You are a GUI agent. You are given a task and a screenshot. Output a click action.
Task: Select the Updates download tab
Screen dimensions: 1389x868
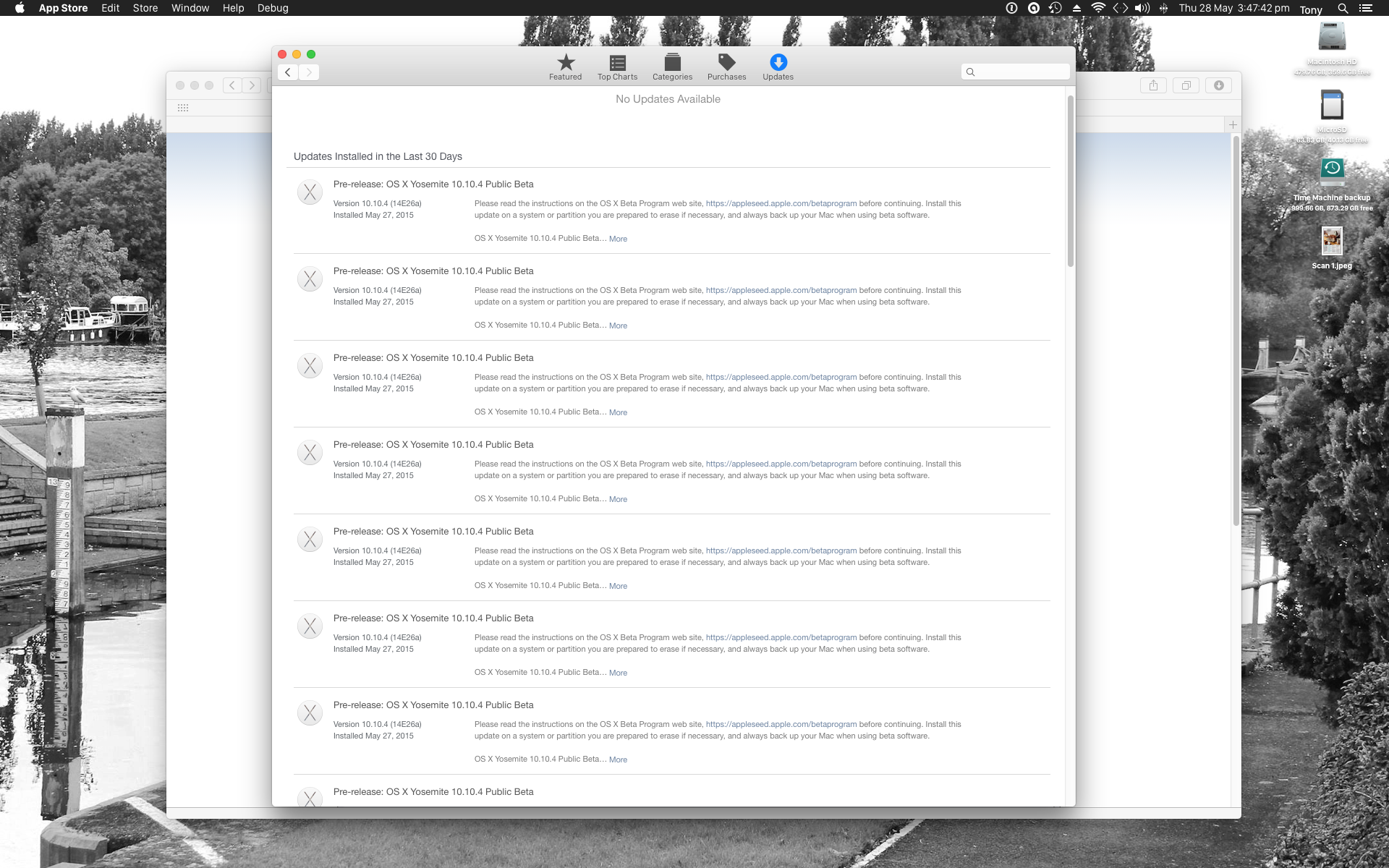click(778, 67)
